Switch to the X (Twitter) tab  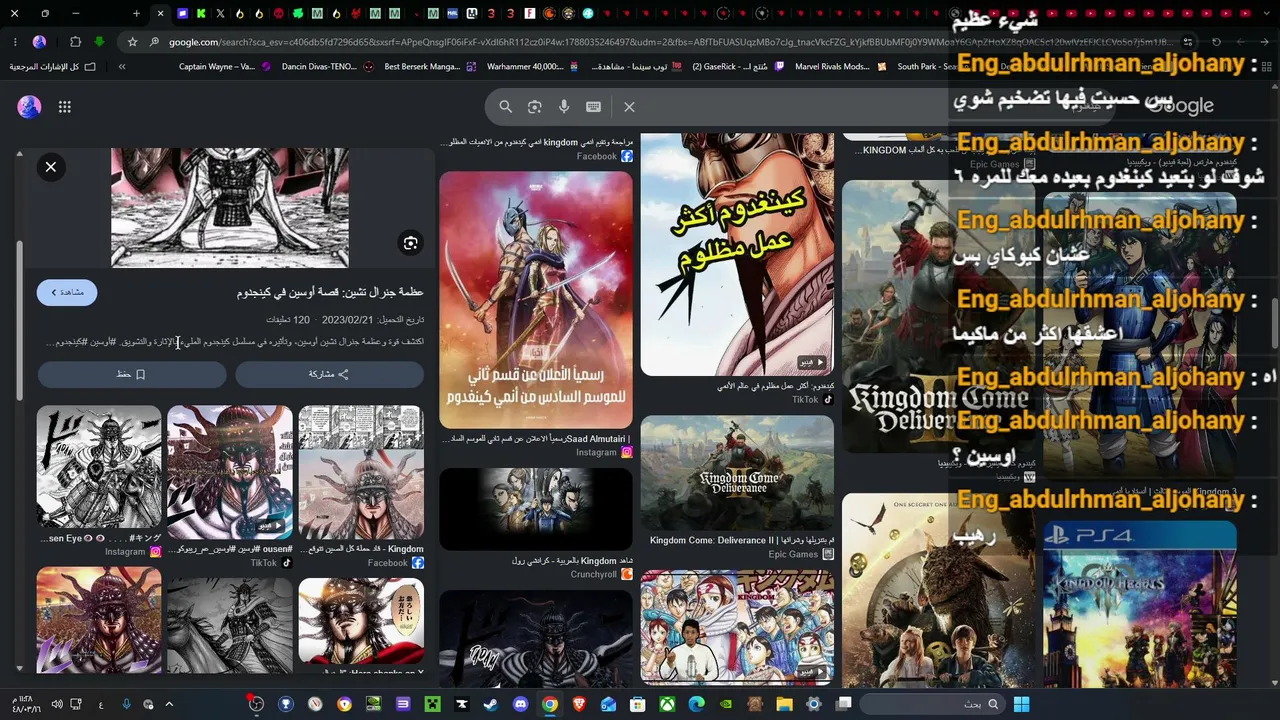(x=220, y=14)
